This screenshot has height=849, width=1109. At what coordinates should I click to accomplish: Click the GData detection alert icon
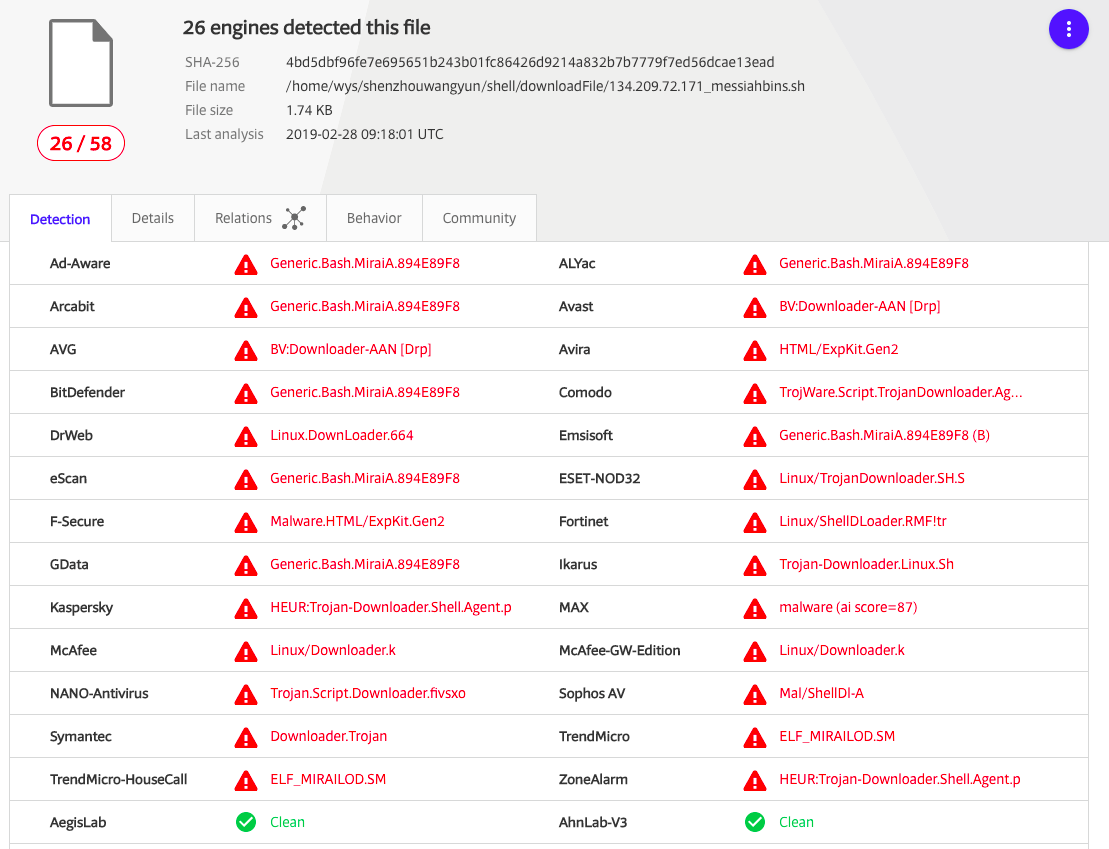[x=246, y=566]
